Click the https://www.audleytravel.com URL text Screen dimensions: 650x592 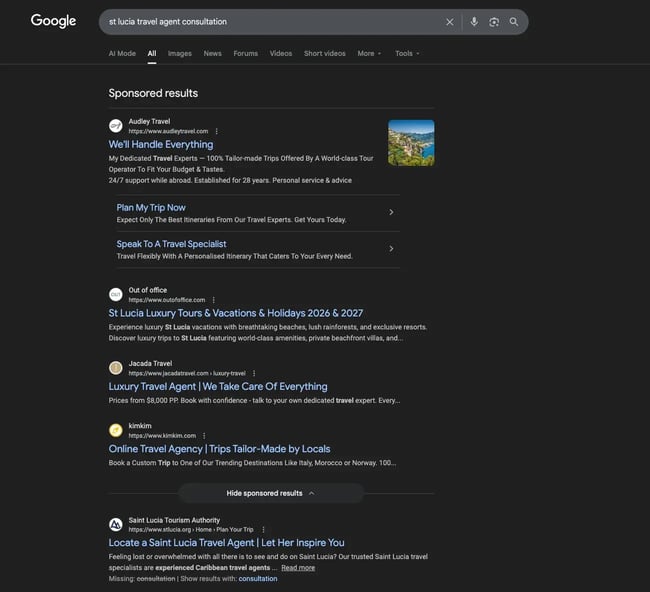pyautogui.click(x=168, y=131)
